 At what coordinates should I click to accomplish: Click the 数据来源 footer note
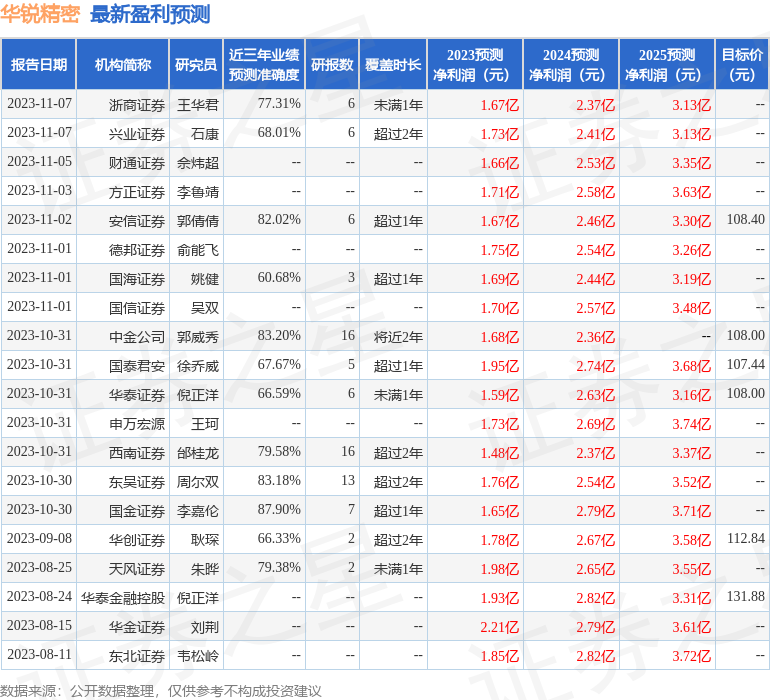click(x=161, y=691)
